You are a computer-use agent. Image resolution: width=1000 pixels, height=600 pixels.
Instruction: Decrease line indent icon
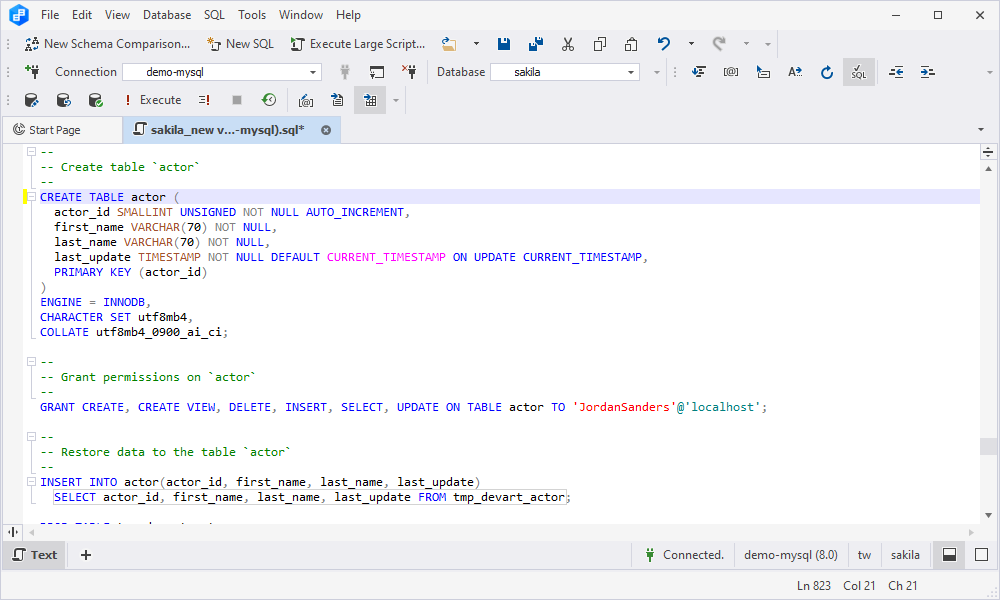pyautogui.click(x=896, y=72)
